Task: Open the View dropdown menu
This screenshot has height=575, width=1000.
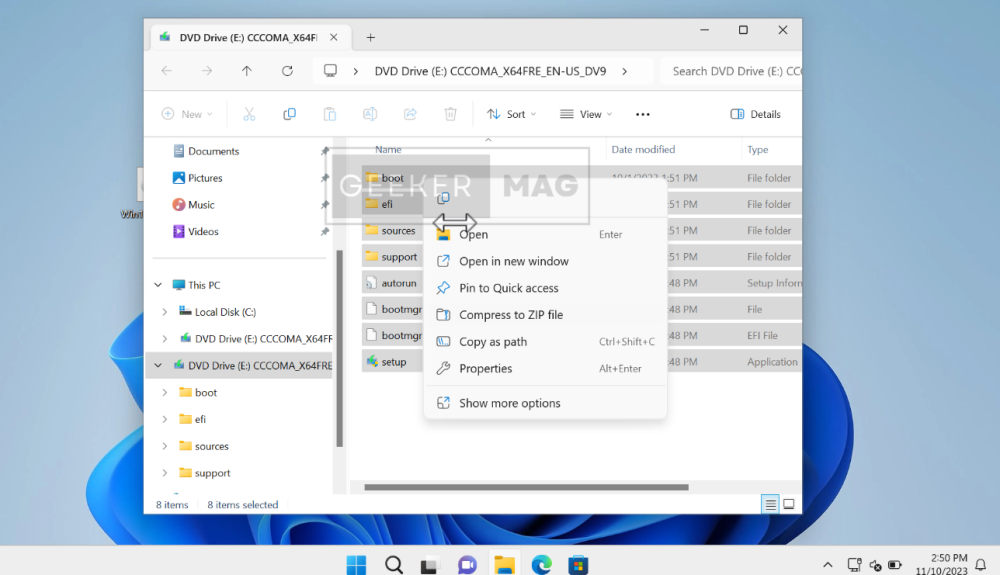Action: click(x=586, y=114)
